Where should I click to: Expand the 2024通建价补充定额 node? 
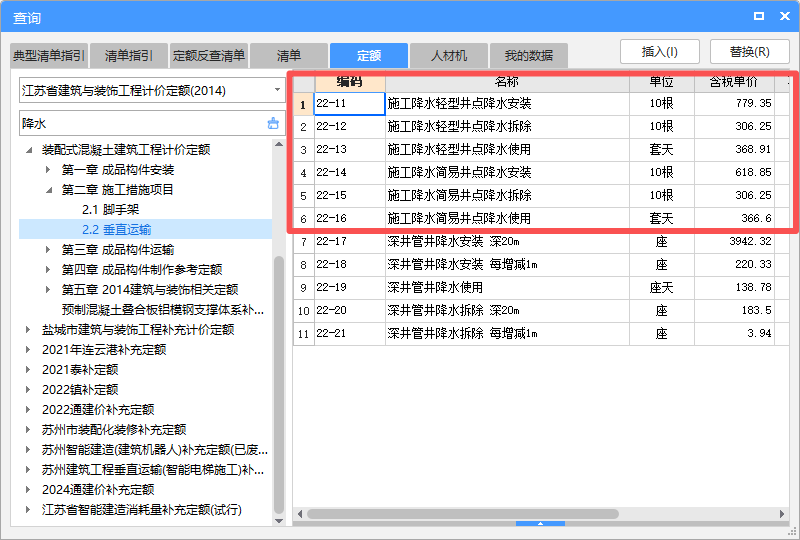tap(28, 489)
